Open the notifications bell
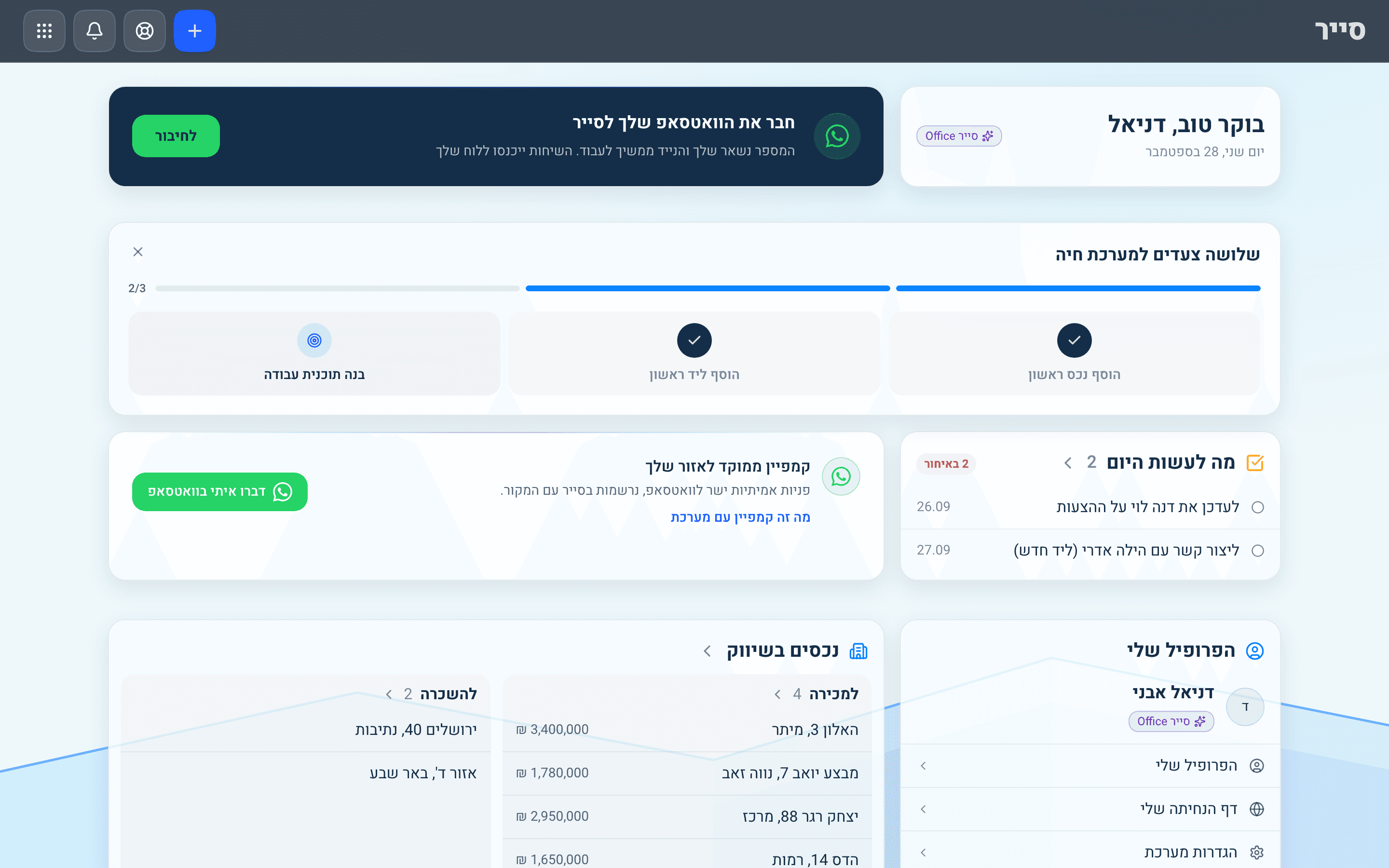Viewport: 1389px width, 868px height. [95, 31]
